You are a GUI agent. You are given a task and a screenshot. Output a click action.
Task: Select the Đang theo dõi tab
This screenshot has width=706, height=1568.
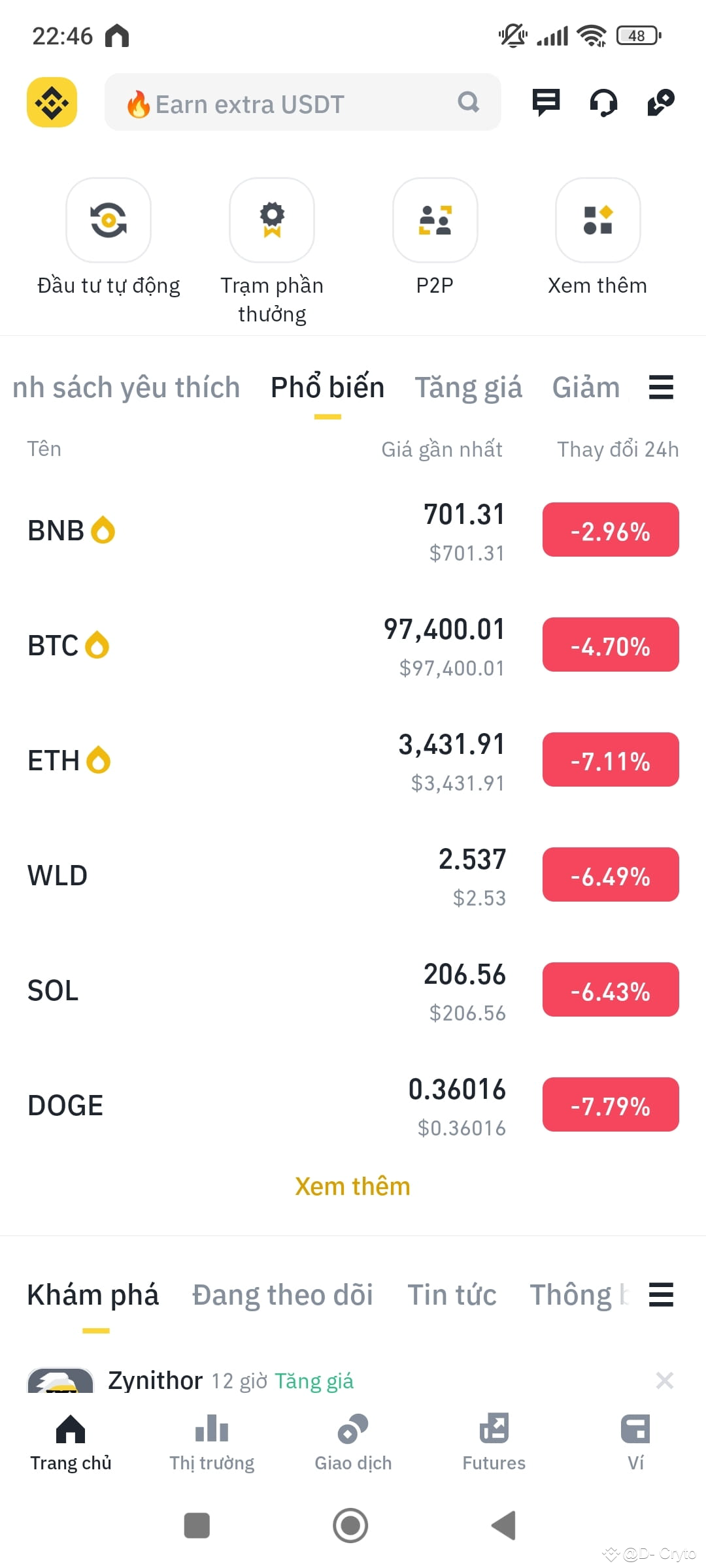(282, 1294)
